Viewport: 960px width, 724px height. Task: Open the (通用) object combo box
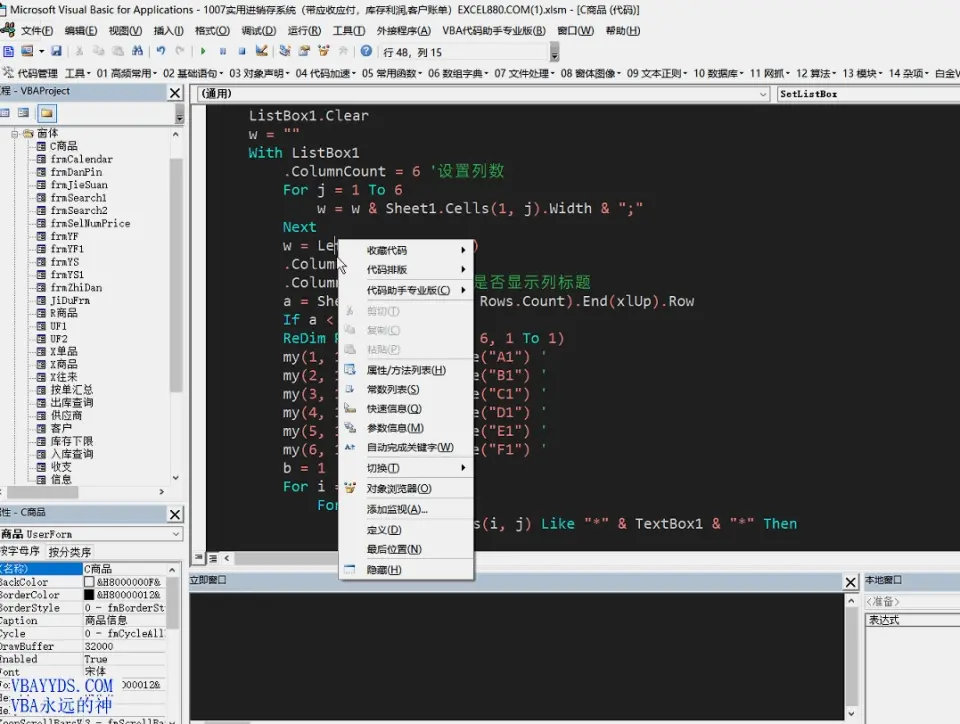click(484, 94)
